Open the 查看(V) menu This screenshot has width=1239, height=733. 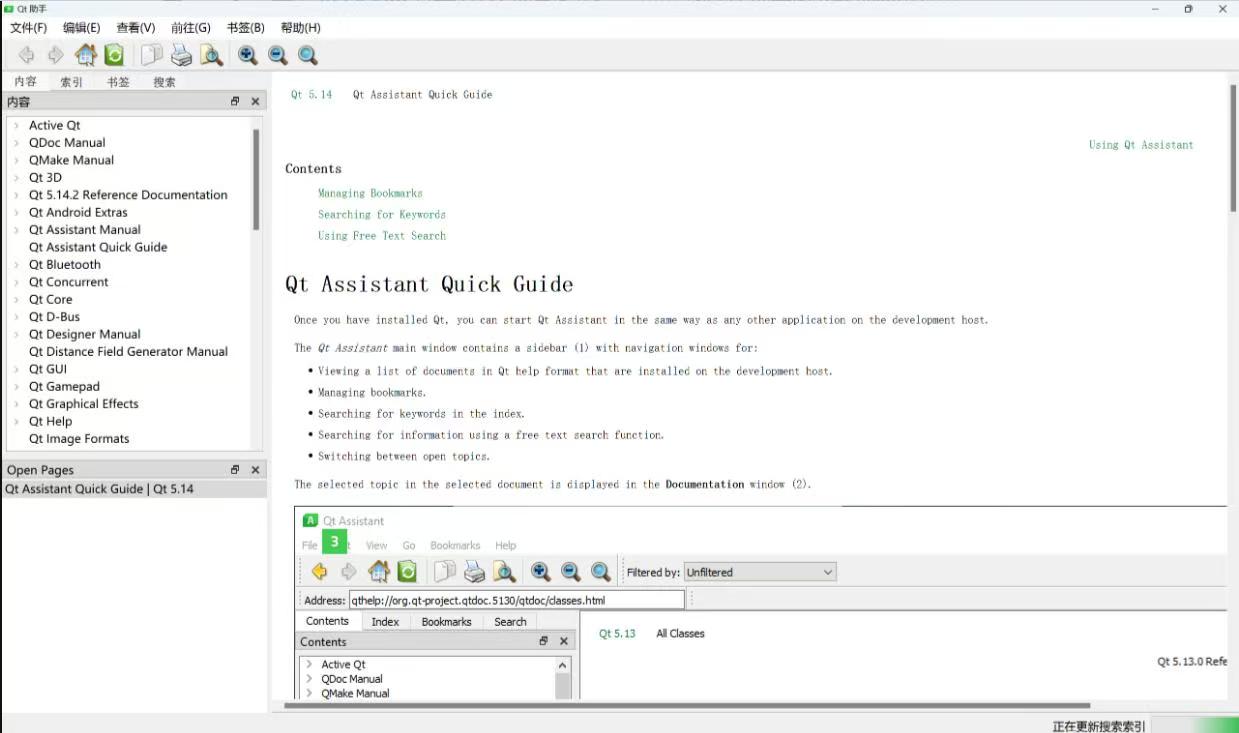136,28
